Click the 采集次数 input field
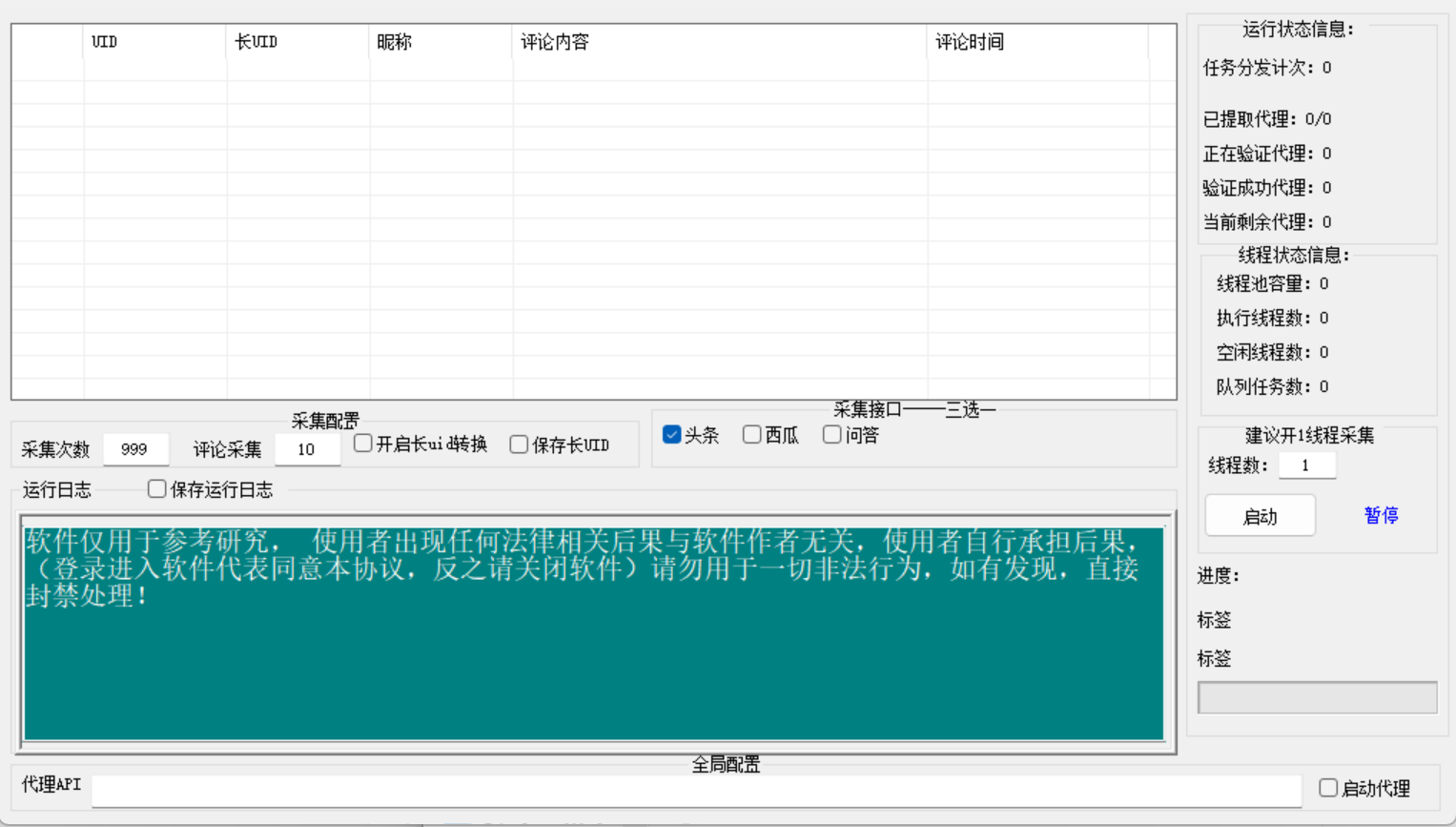This screenshot has height=827, width=1456. [x=135, y=449]
